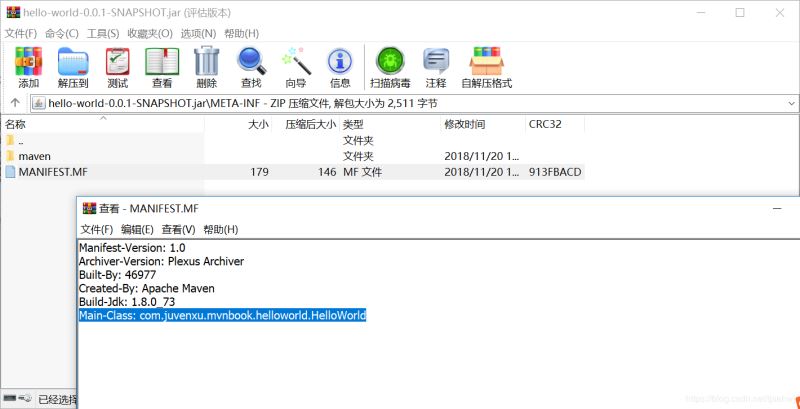Viewport: 800px width, 409px height.
Task: Go up one folder level arrow
Action: tap(15, 103)
